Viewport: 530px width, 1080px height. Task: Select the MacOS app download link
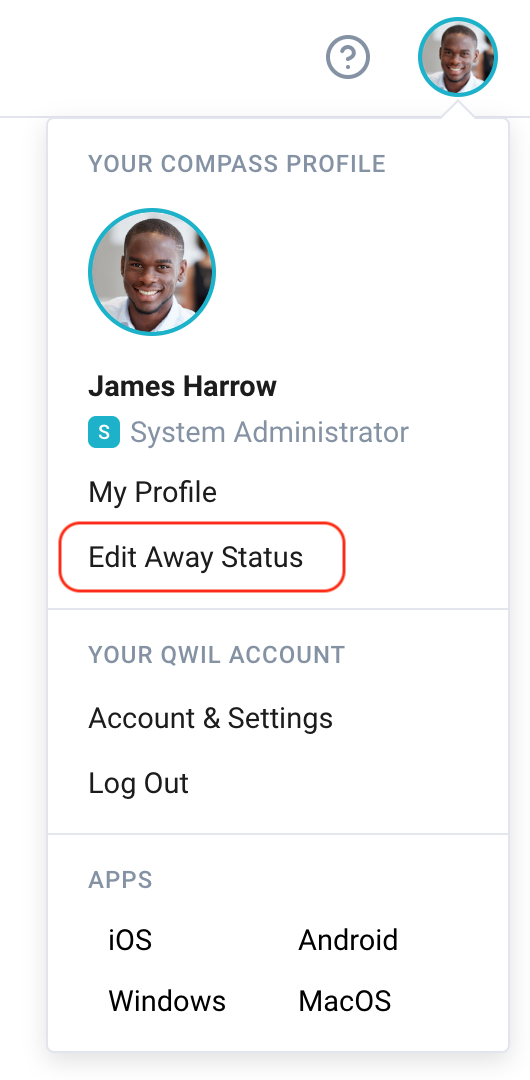coord(345,1001)
